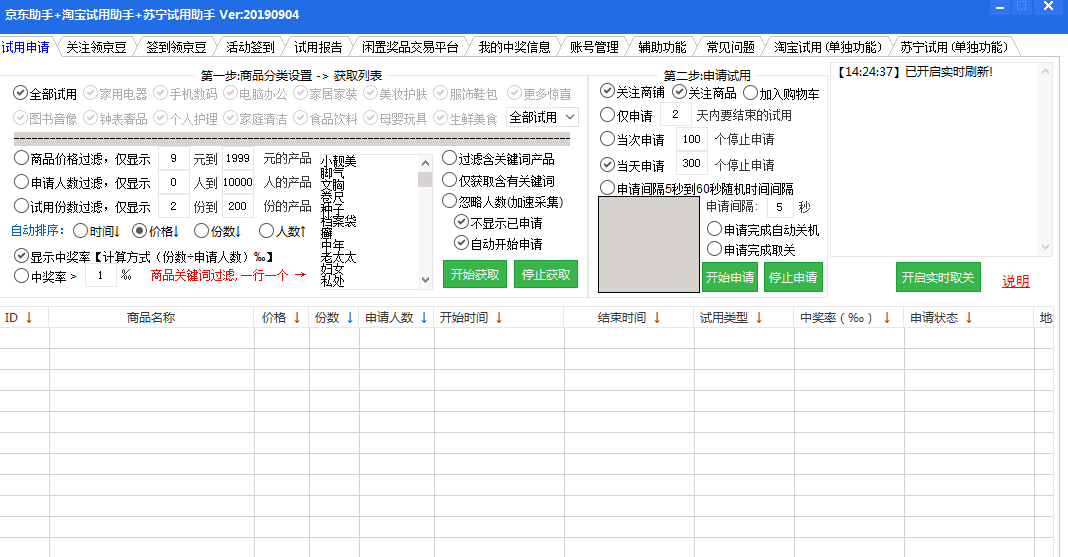Sort automatically by 人数↑
This screenshot has width=1068, height=557.
tap(283, 231)
